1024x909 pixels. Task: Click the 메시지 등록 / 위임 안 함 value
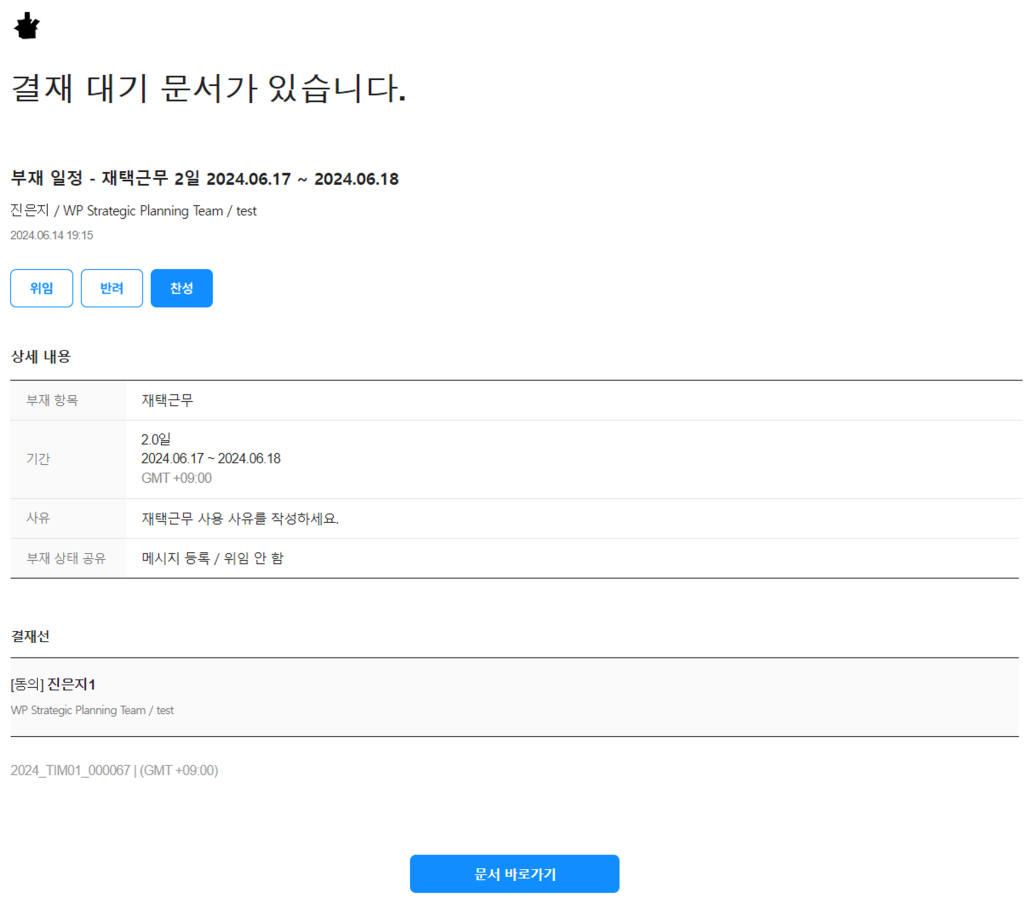click(212, 558)
